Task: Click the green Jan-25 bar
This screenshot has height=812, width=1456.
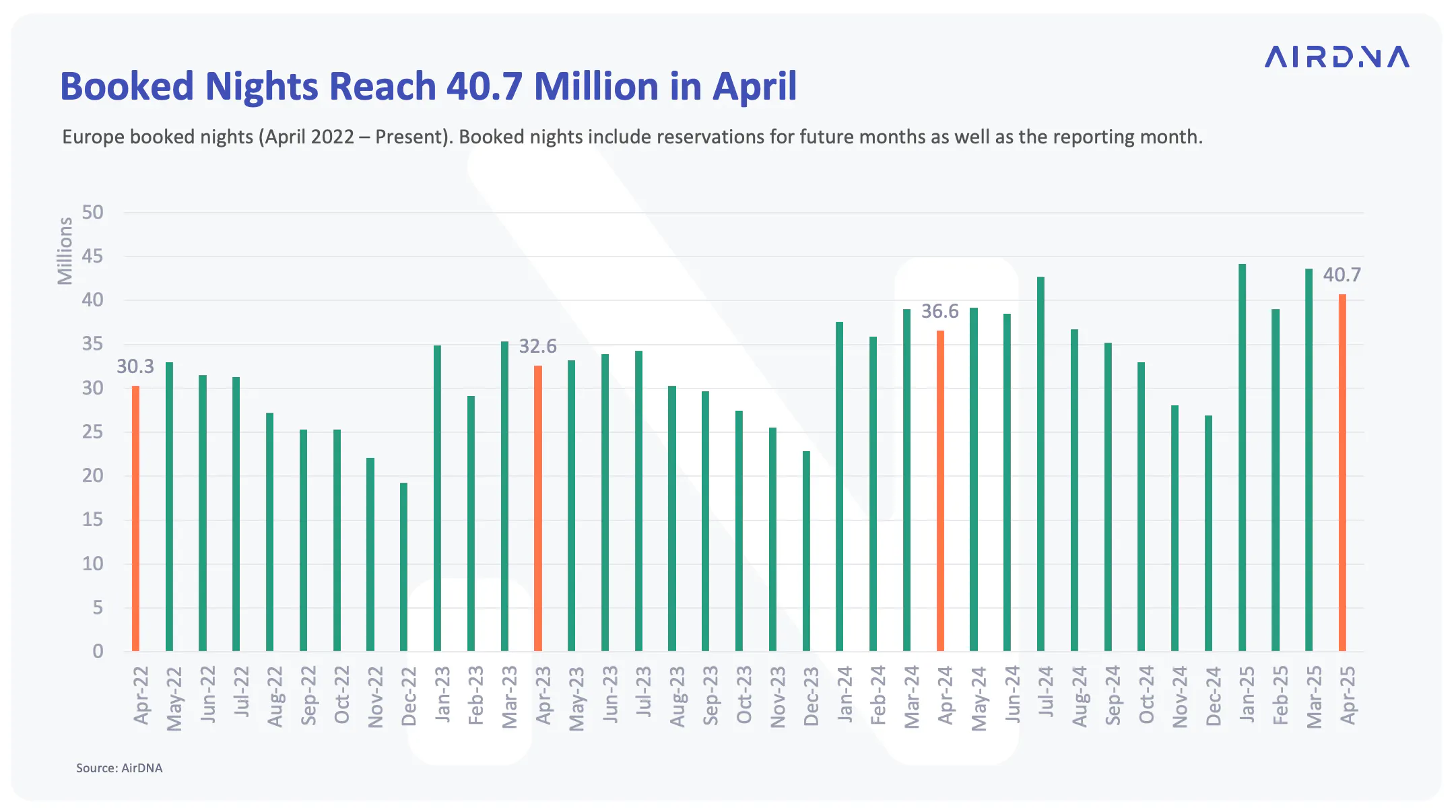Action: coord(1242,458)
